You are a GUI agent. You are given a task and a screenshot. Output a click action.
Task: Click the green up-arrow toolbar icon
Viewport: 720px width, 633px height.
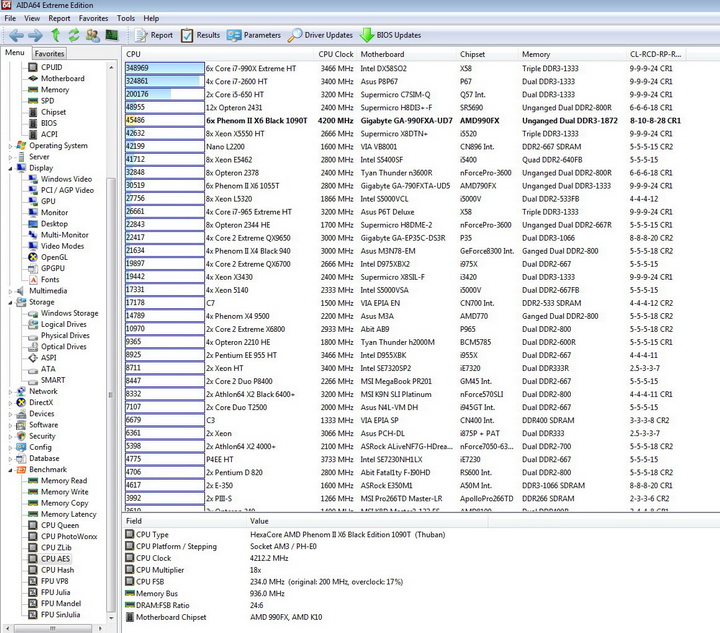pos(56,35)
